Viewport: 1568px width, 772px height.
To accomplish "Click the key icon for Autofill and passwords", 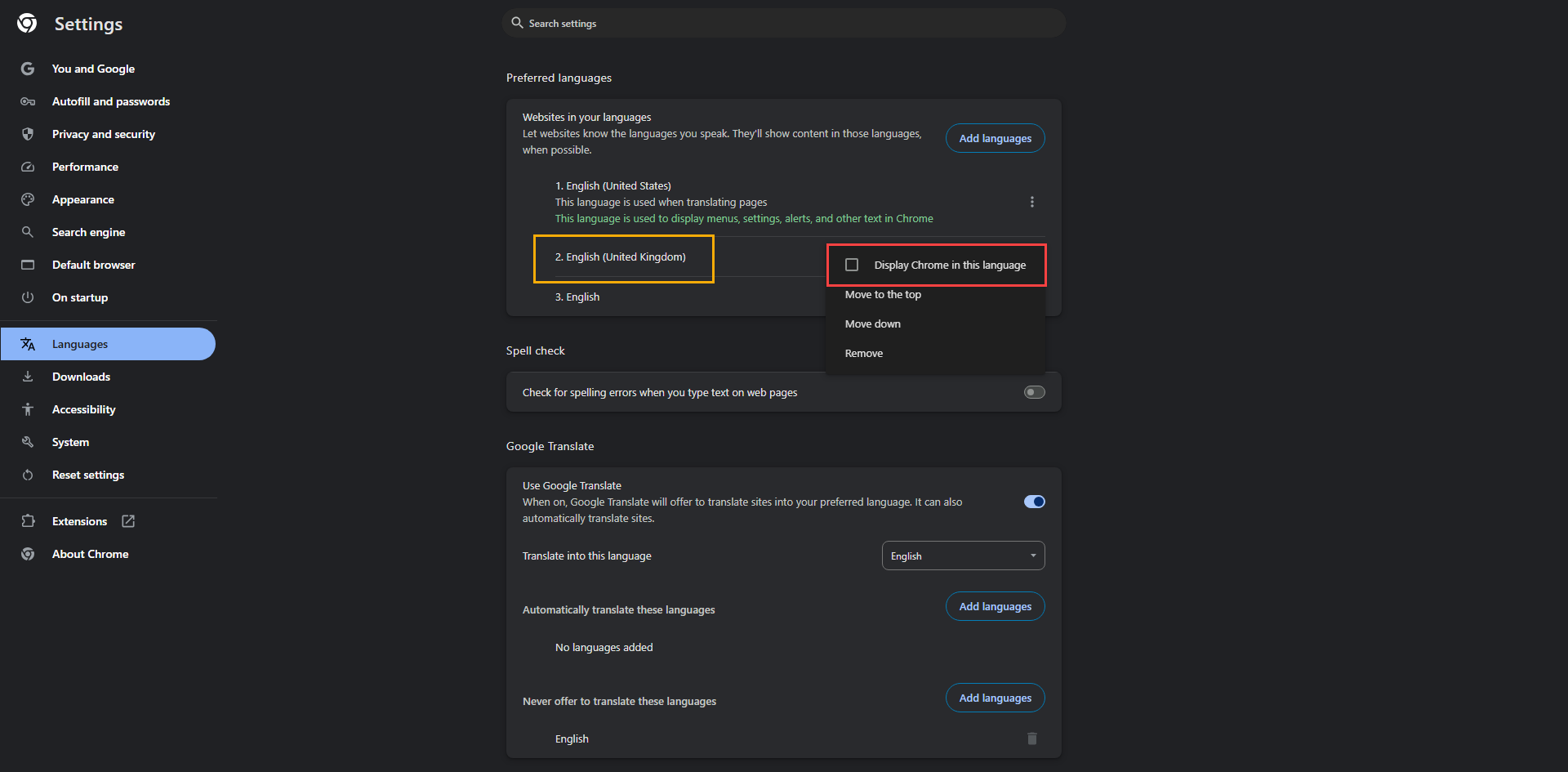I will (28, 101).
